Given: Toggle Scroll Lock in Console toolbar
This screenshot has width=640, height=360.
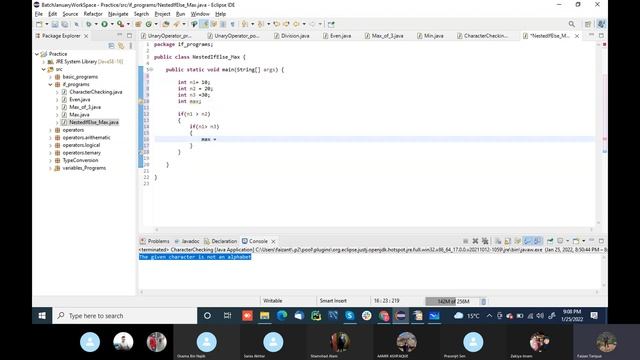Looking at the screenshot, I should (x=508, y=241).
